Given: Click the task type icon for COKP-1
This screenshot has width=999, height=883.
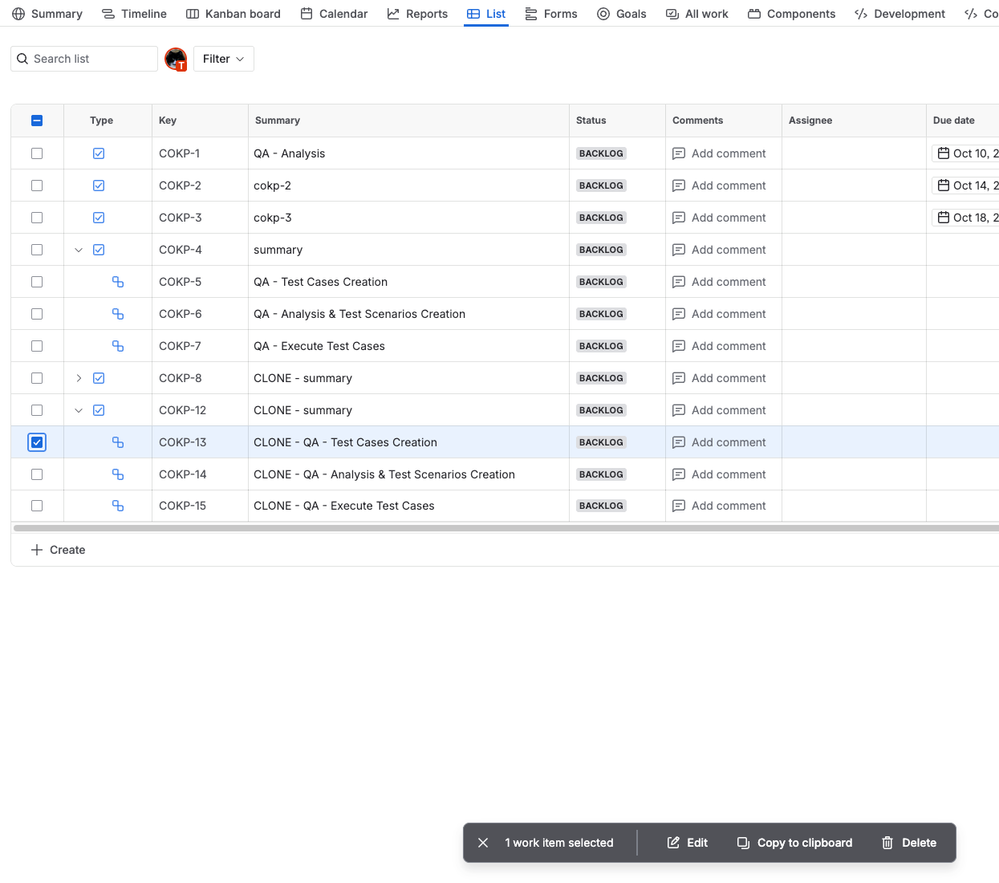Looking at the screenshot, I should 99,154.
